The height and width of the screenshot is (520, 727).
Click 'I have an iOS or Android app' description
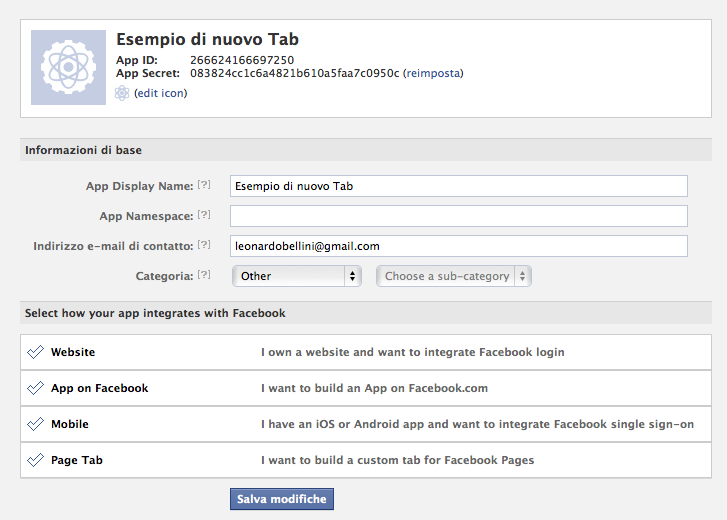point(477,424)
